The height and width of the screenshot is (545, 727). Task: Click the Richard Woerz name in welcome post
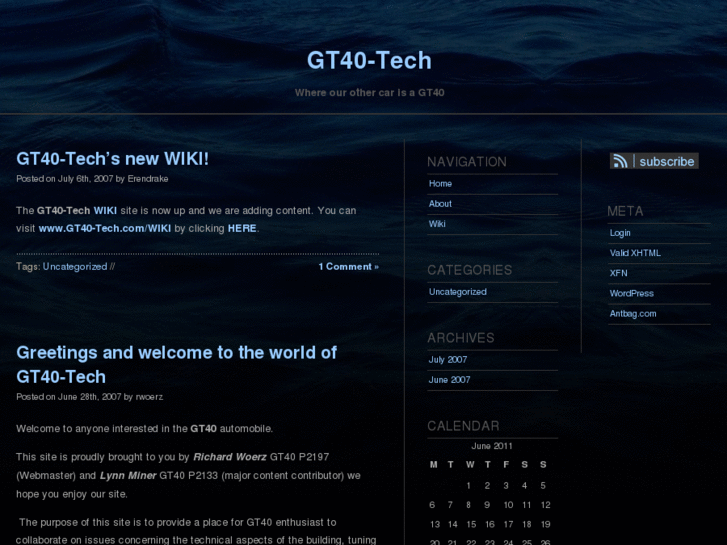230,457
